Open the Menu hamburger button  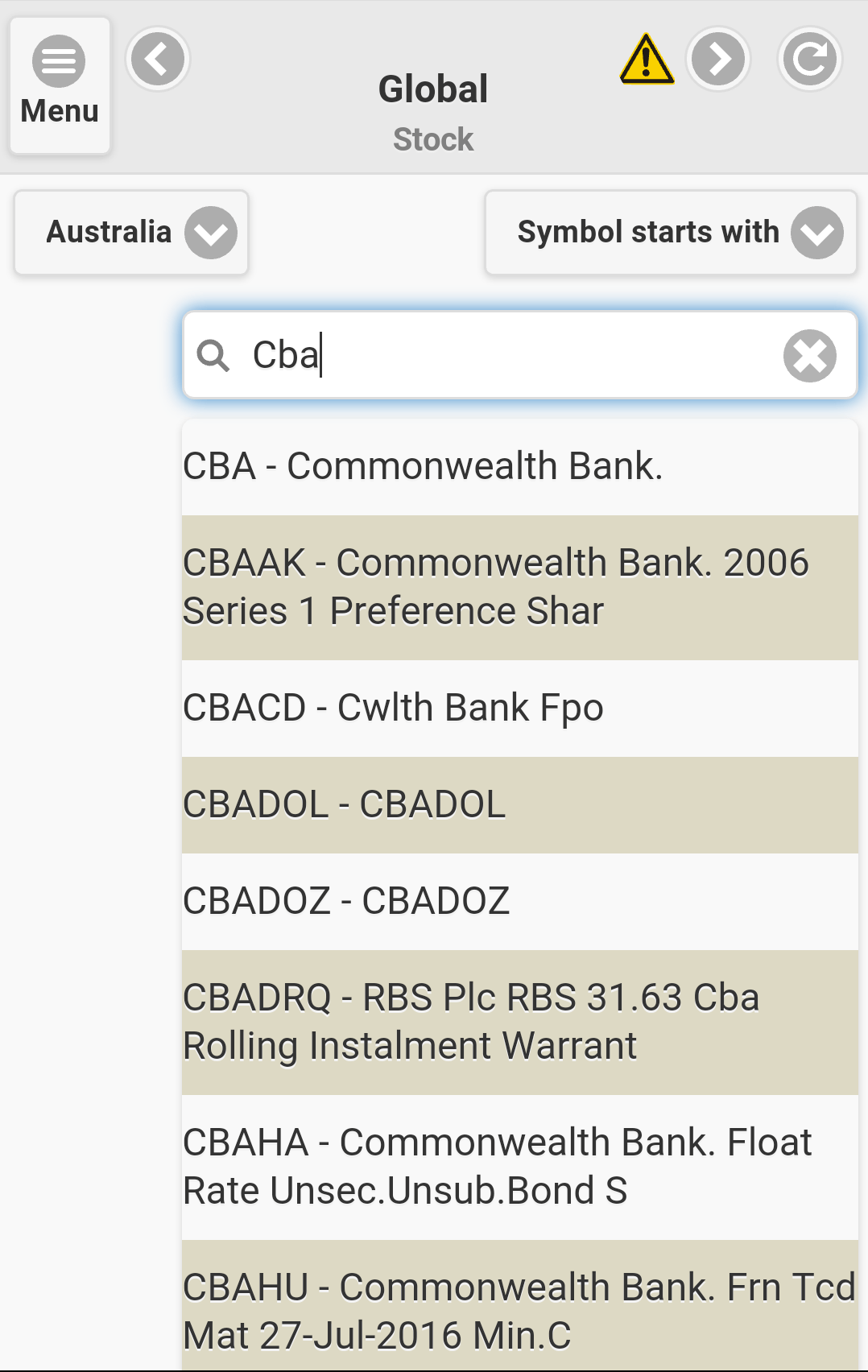point(60,85)
